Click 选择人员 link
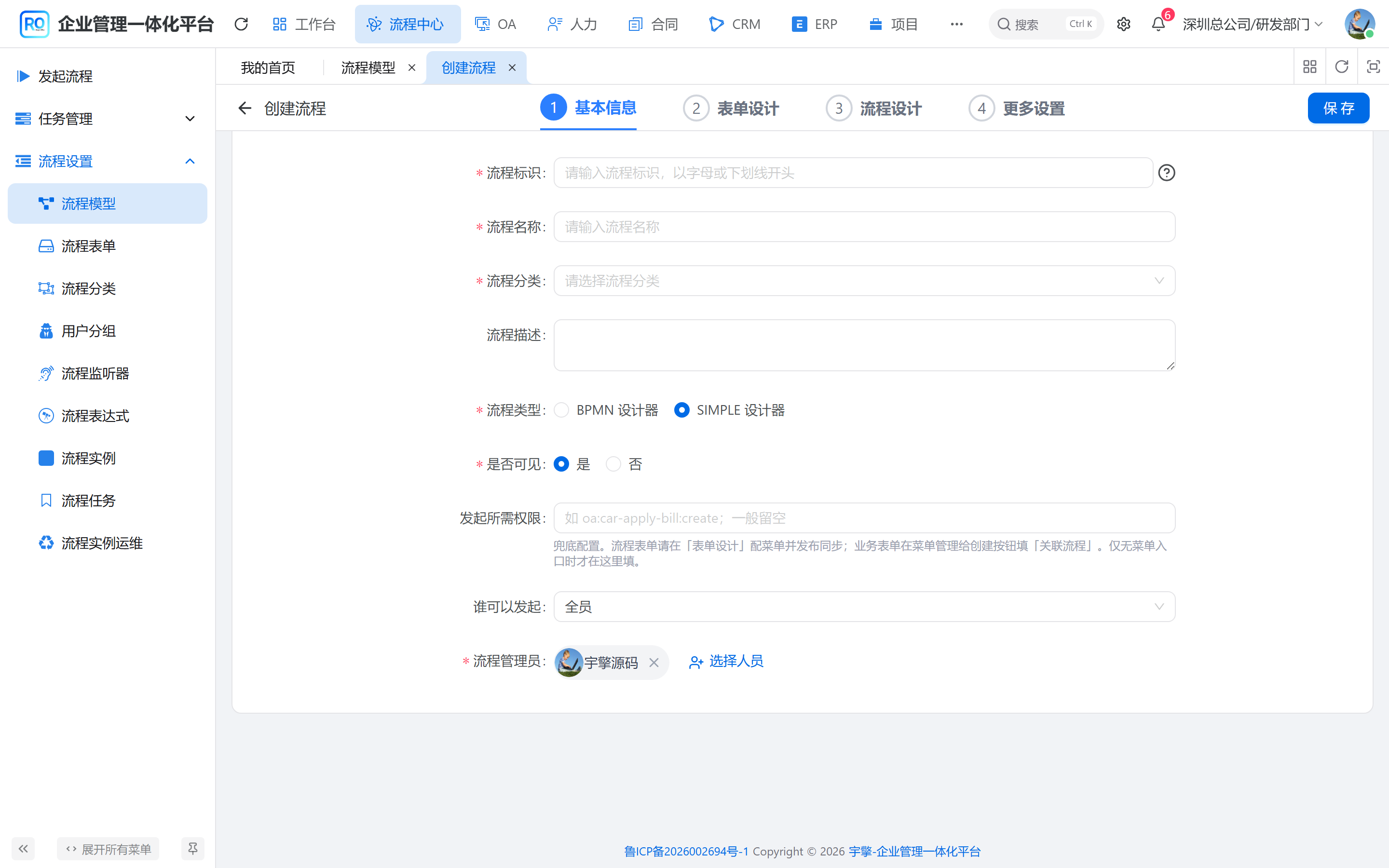This screenshot has width=1389, height=868. coord(727,661)
